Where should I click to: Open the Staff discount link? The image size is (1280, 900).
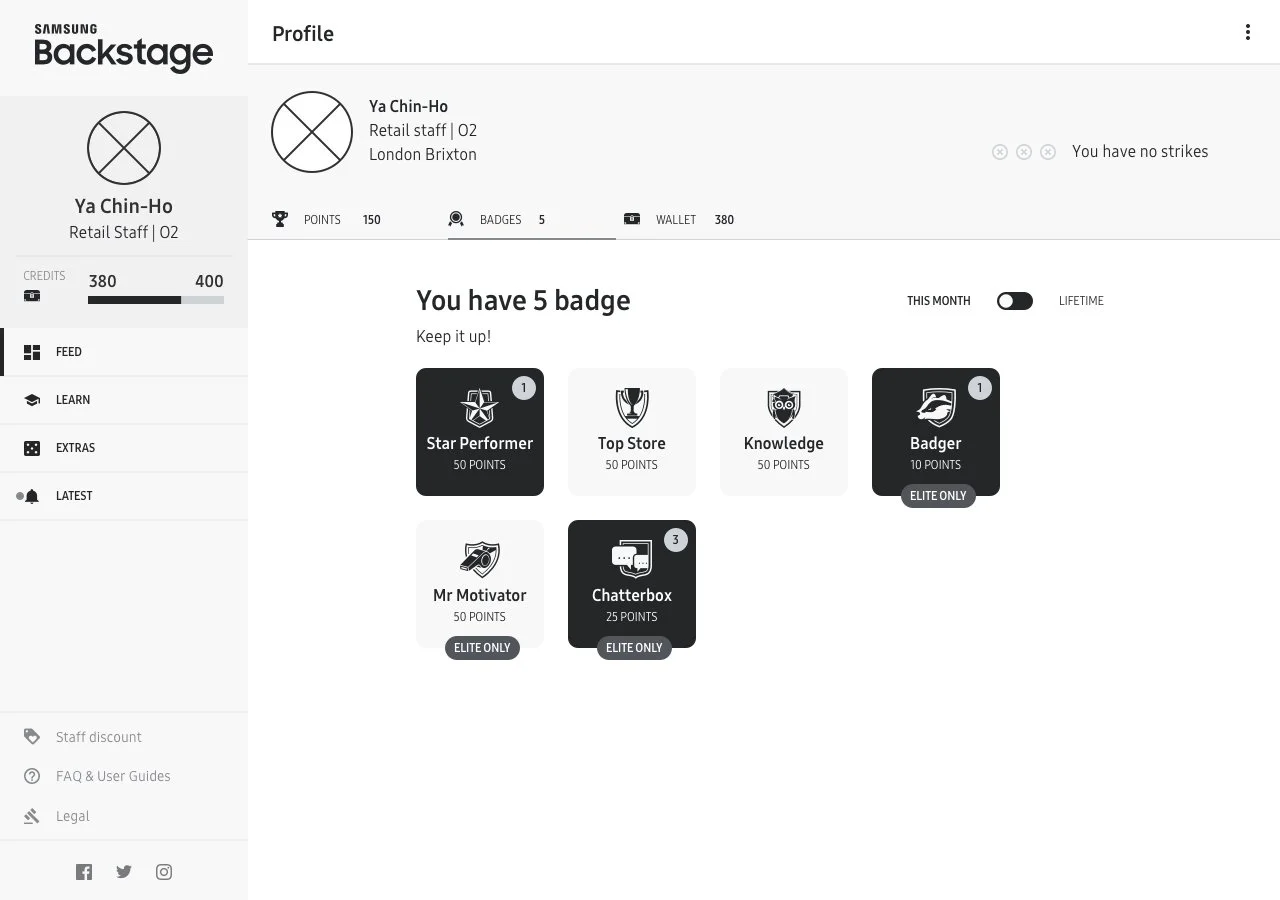99,737
